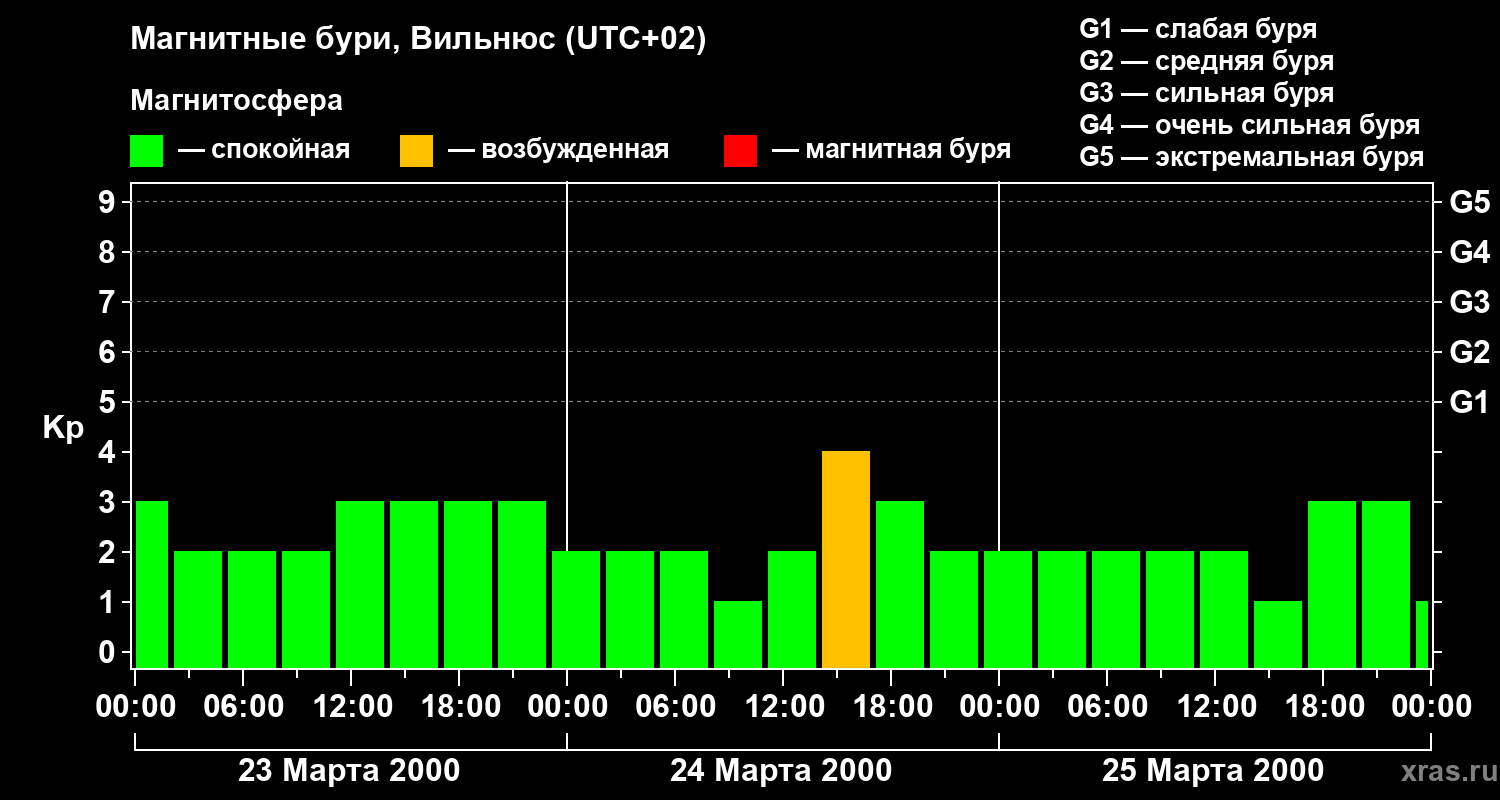Select the date label "25 Марта 2000"
The height and width of the screenshot is (800, 1500).
(x=1213, y=771)
